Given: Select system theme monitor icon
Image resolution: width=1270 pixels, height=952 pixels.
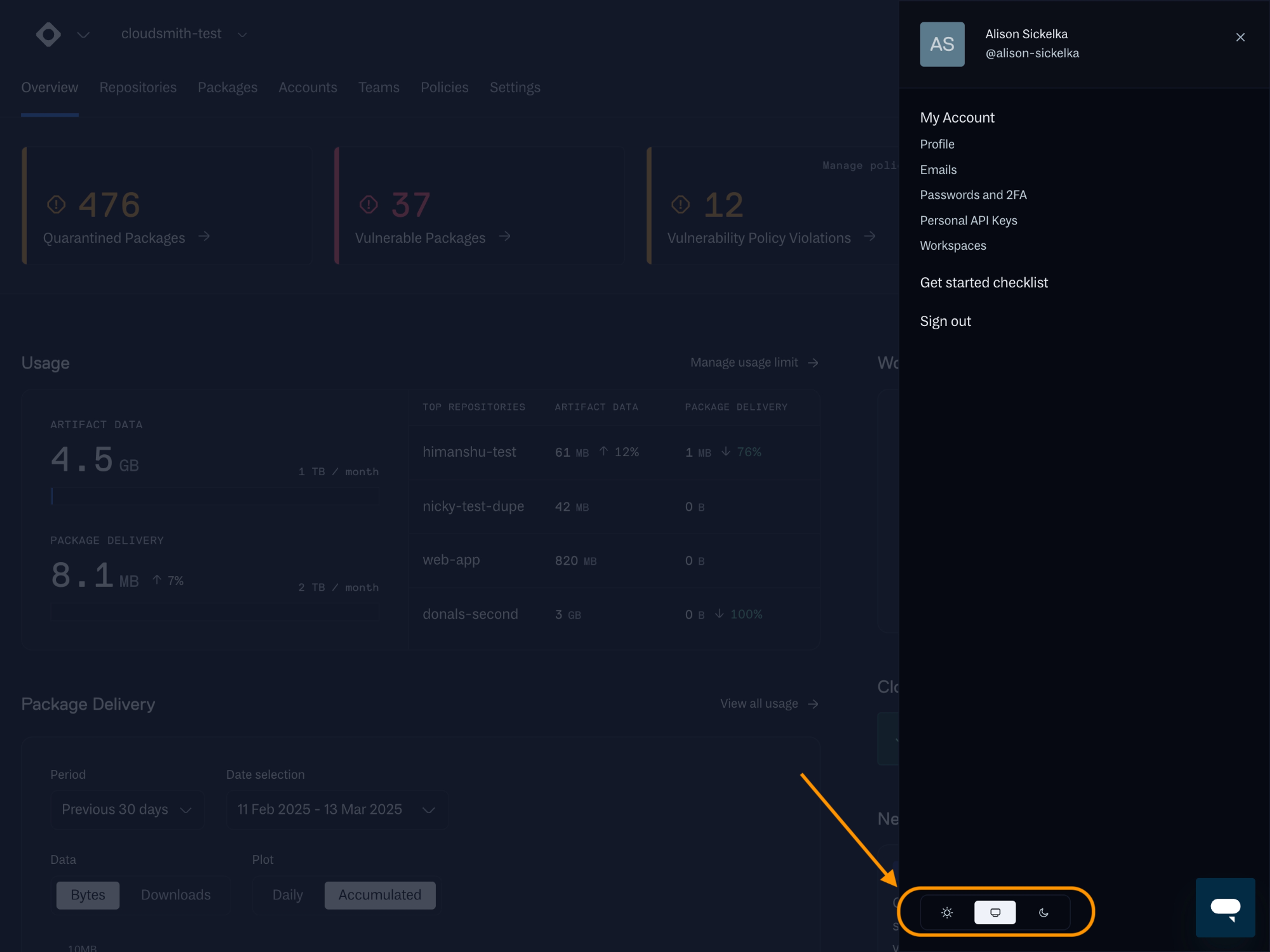Looking at the screenshot, I should (995, 912).
